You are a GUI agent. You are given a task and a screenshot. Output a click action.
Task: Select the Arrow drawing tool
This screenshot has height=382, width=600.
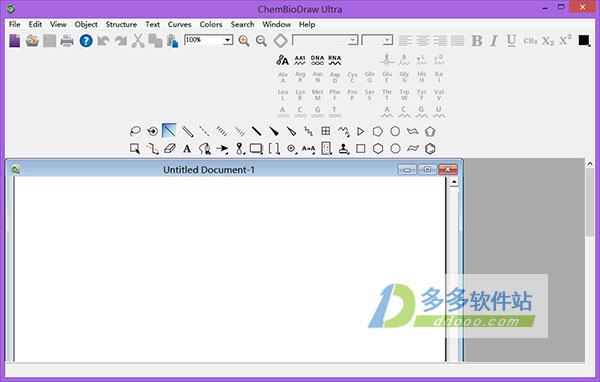tap(222, 149)
